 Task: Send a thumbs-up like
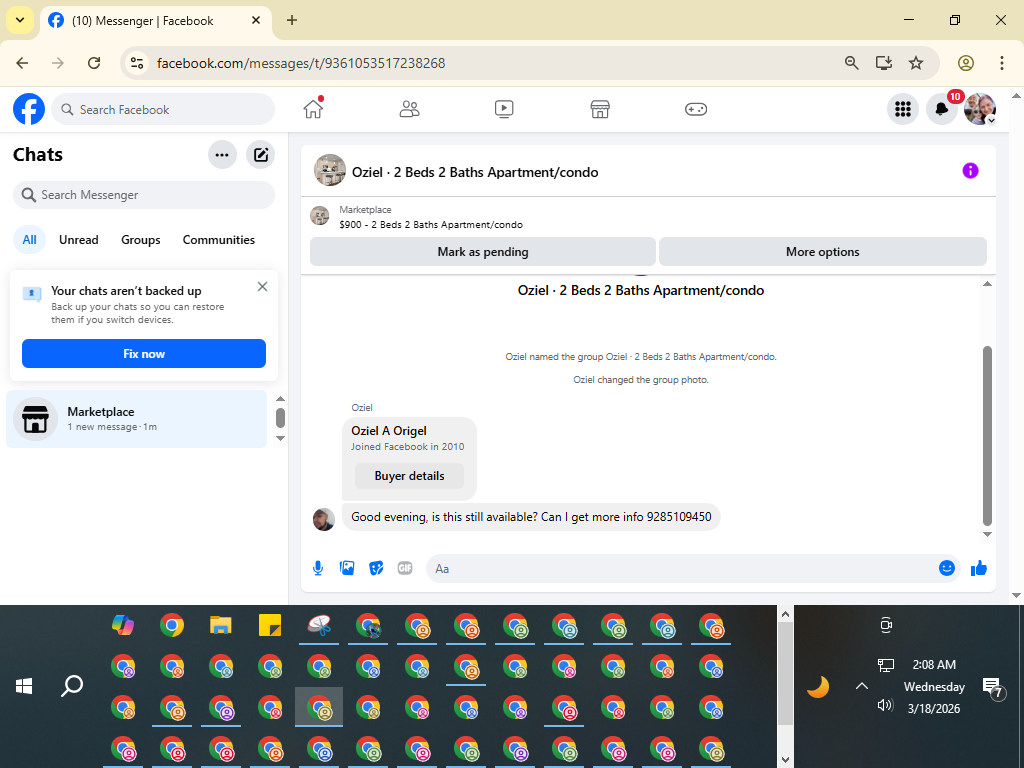(x=979, y=568)
